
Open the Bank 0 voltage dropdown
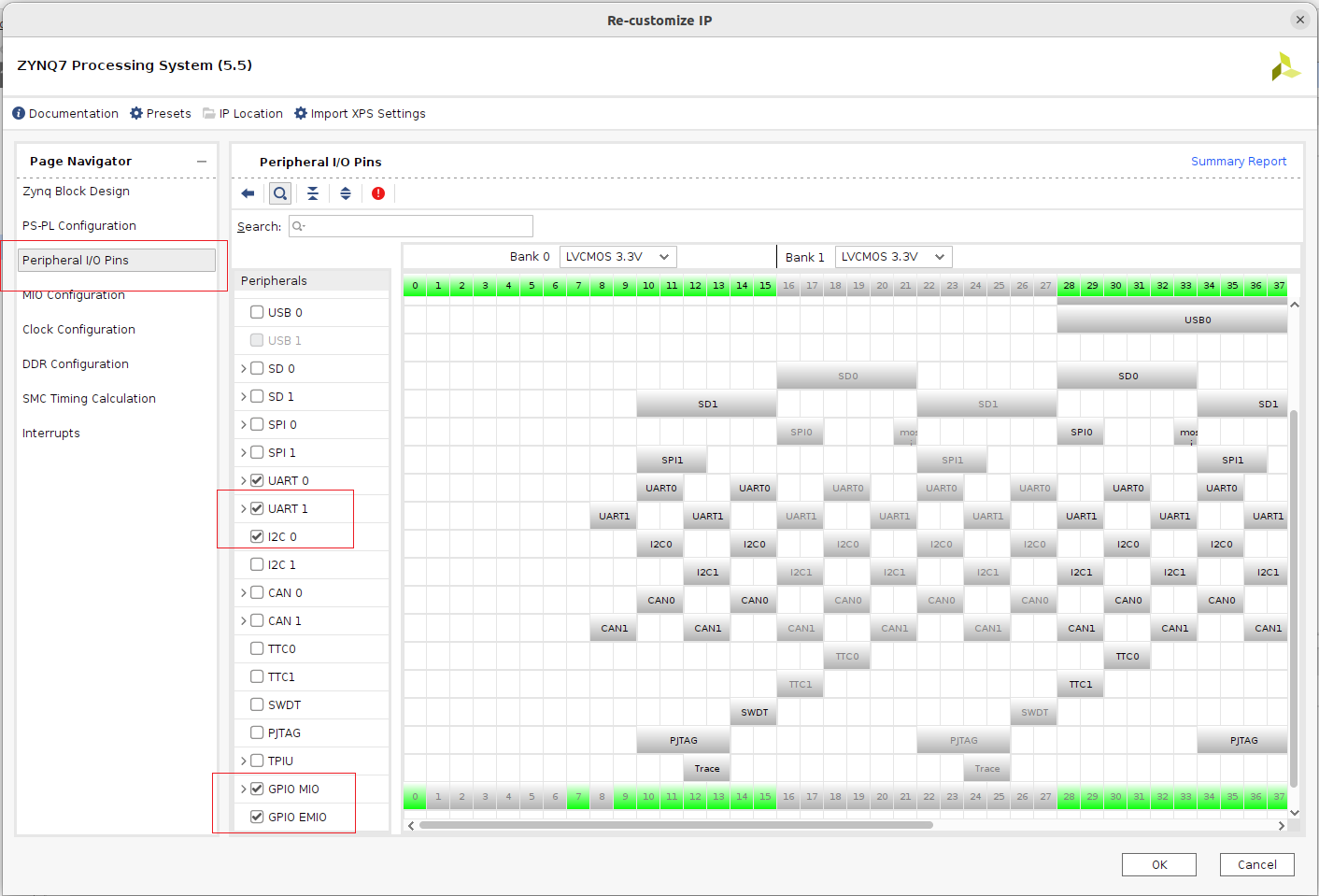tap(617, 257)
